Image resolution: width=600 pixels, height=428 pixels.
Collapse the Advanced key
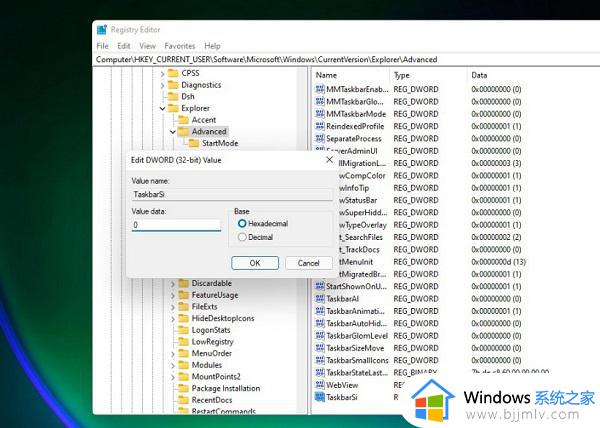(x=173, y=132)
